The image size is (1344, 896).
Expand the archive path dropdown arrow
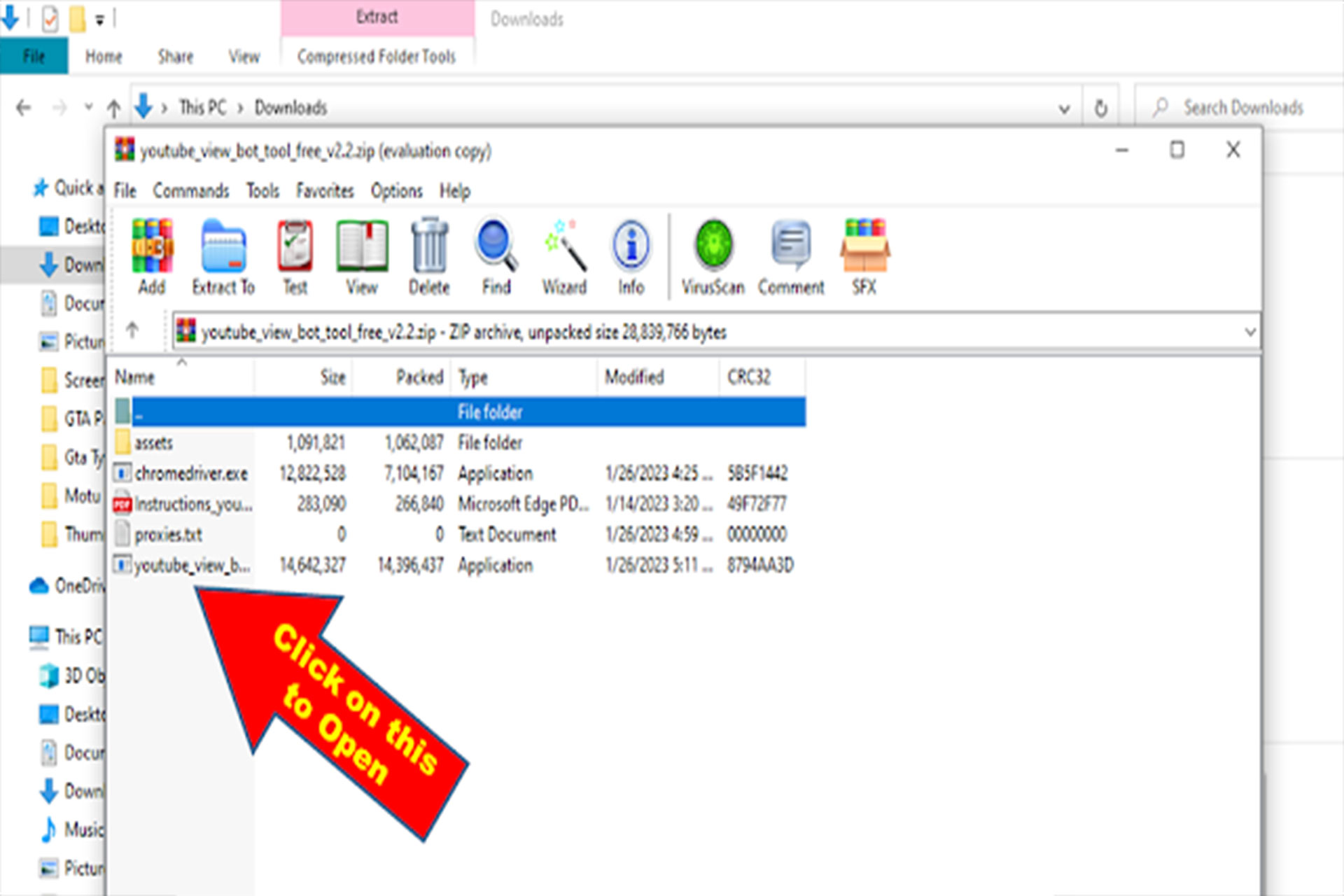pos(1250,331)
